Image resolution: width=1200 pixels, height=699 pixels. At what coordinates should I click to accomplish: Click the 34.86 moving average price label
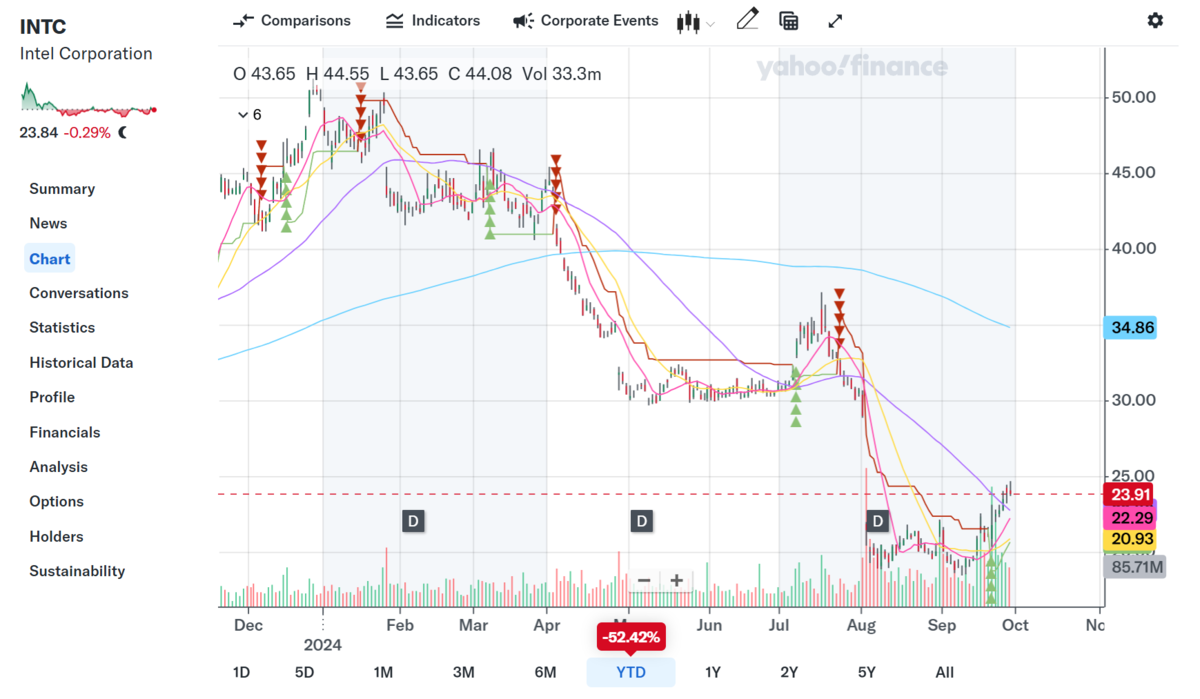(x=1132, y=328)
